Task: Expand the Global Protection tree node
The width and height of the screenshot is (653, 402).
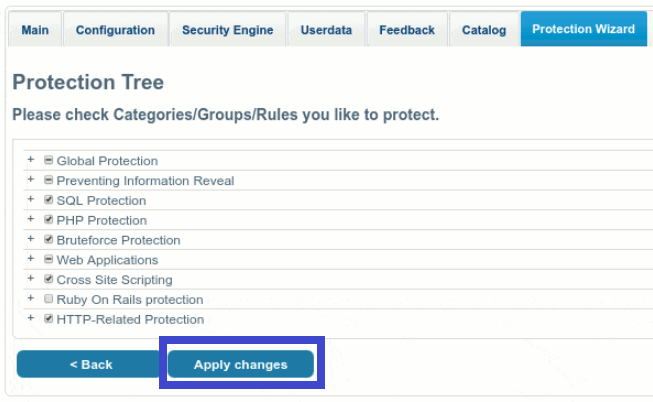Action: [x=31, y=160]
